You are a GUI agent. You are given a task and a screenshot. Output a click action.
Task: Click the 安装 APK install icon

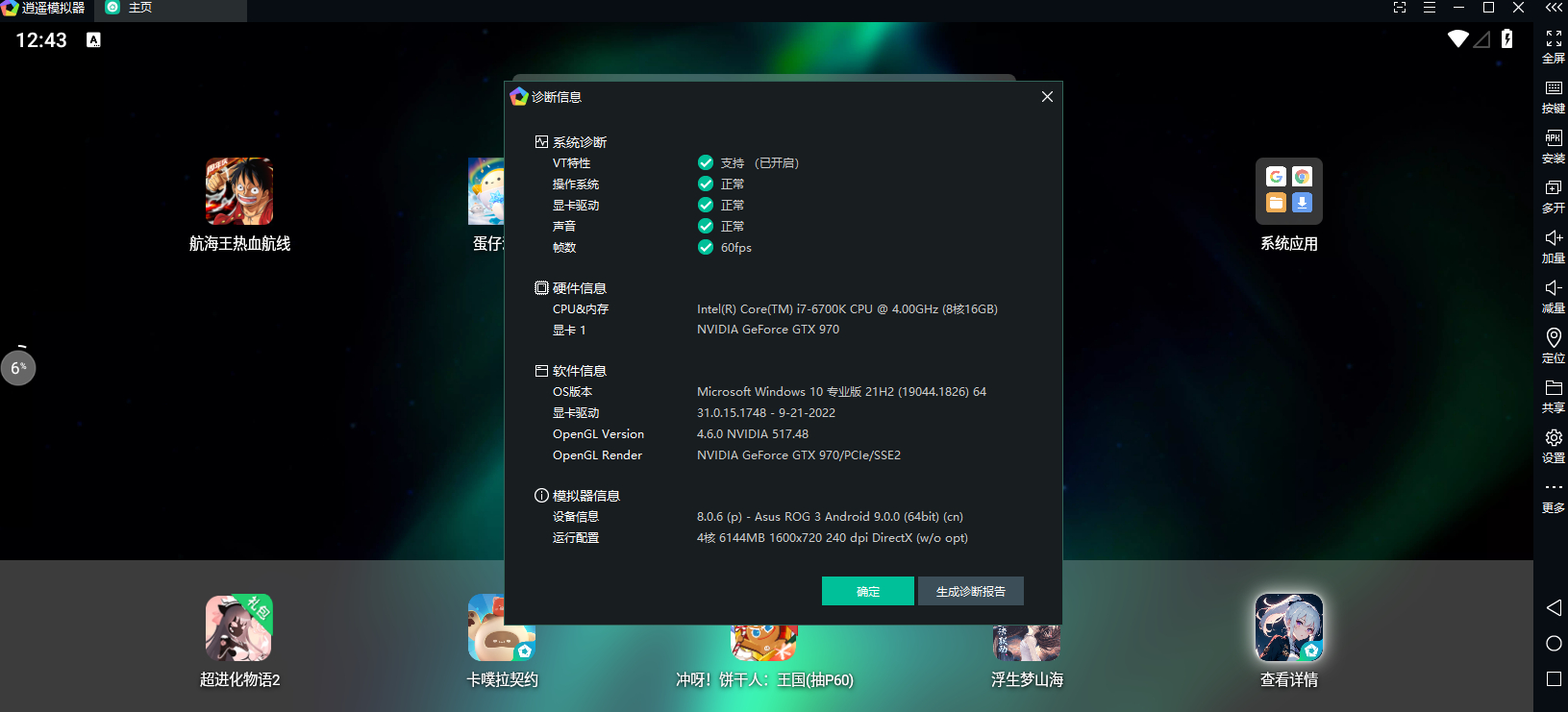[1554, 137]
